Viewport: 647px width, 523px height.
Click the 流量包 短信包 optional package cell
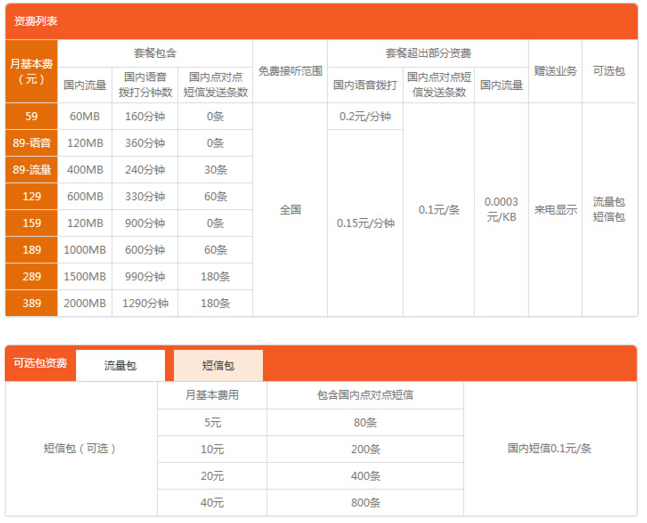point(609,210)
